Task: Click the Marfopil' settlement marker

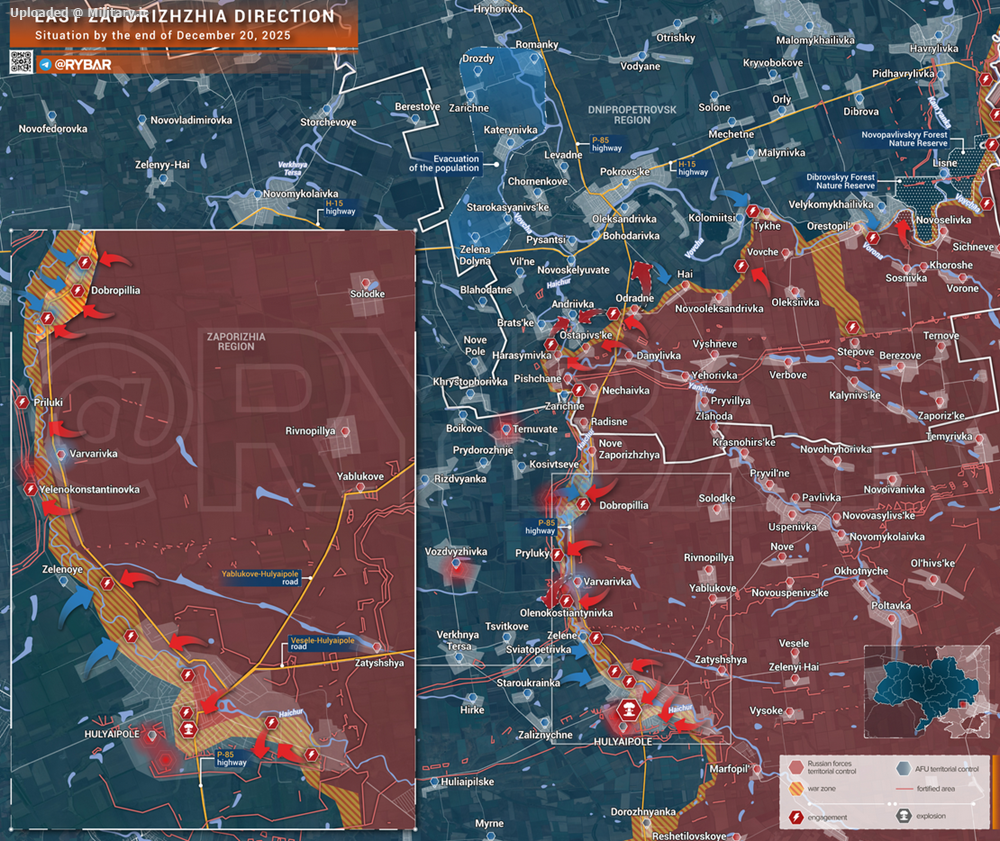Action: click(758, 769)
